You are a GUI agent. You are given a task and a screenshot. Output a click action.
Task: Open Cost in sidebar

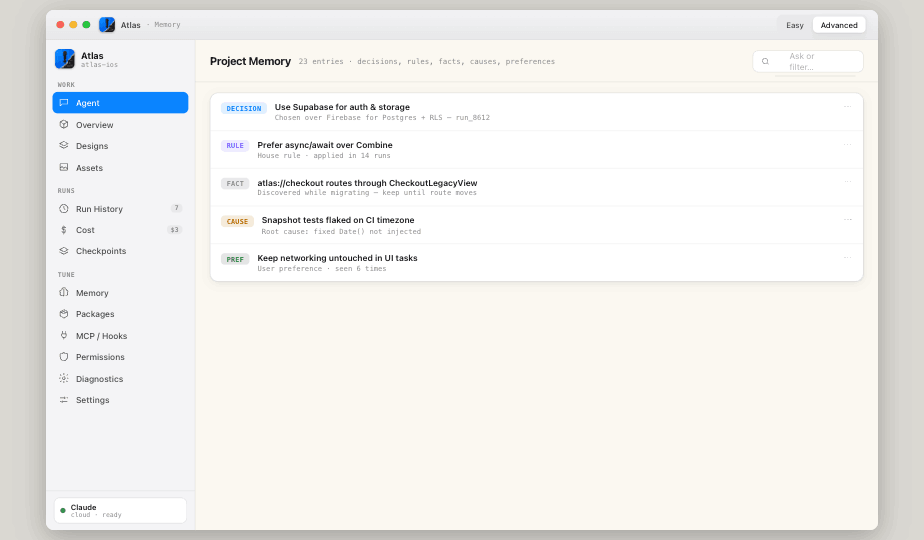click(120, 230)
